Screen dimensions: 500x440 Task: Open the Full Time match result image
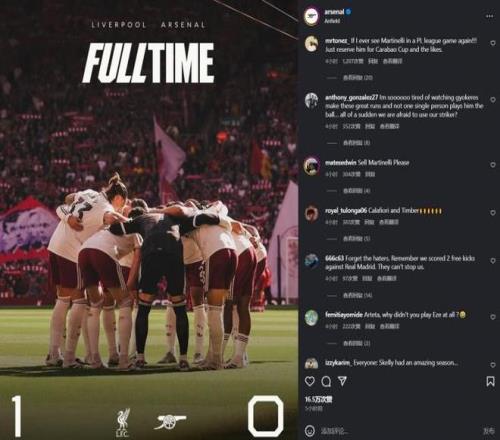click(149, 220)
